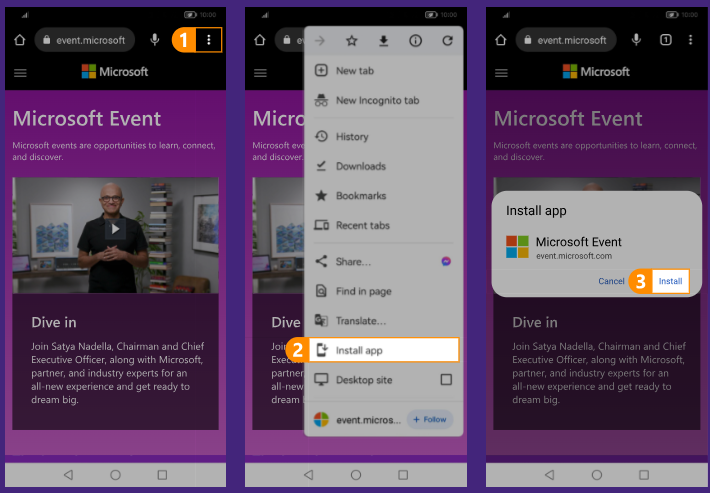Tap Android back button on third phone

pyautogui.click(x=550, y=474)
